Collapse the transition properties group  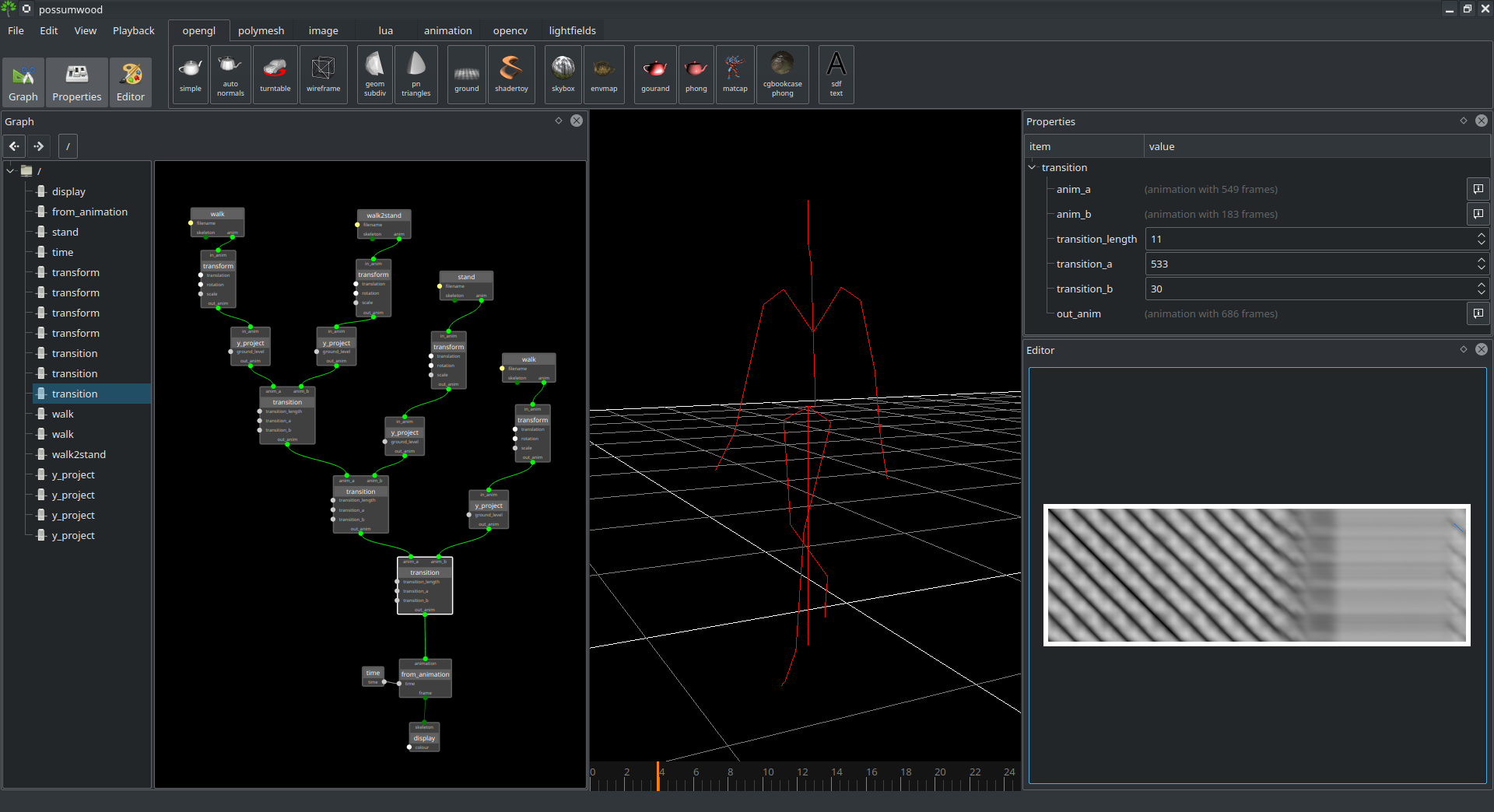(x=1033, y=167)
